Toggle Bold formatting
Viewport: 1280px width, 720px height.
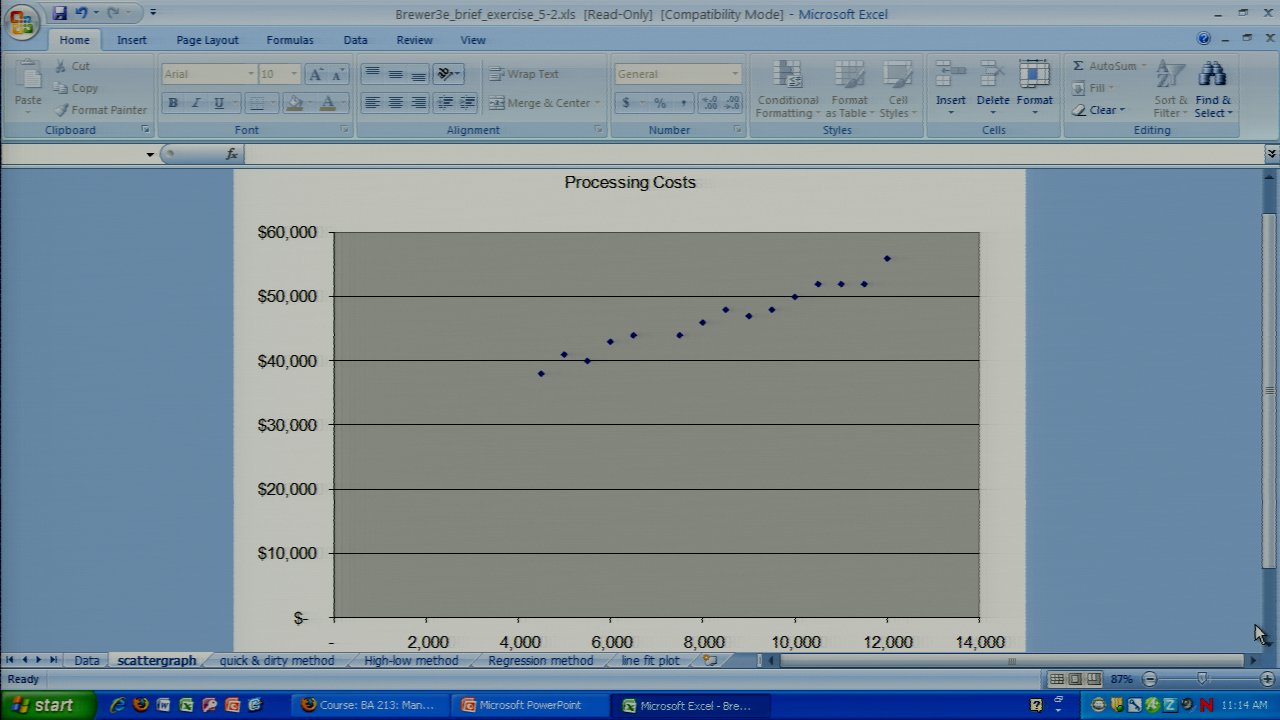click(173, 103)
